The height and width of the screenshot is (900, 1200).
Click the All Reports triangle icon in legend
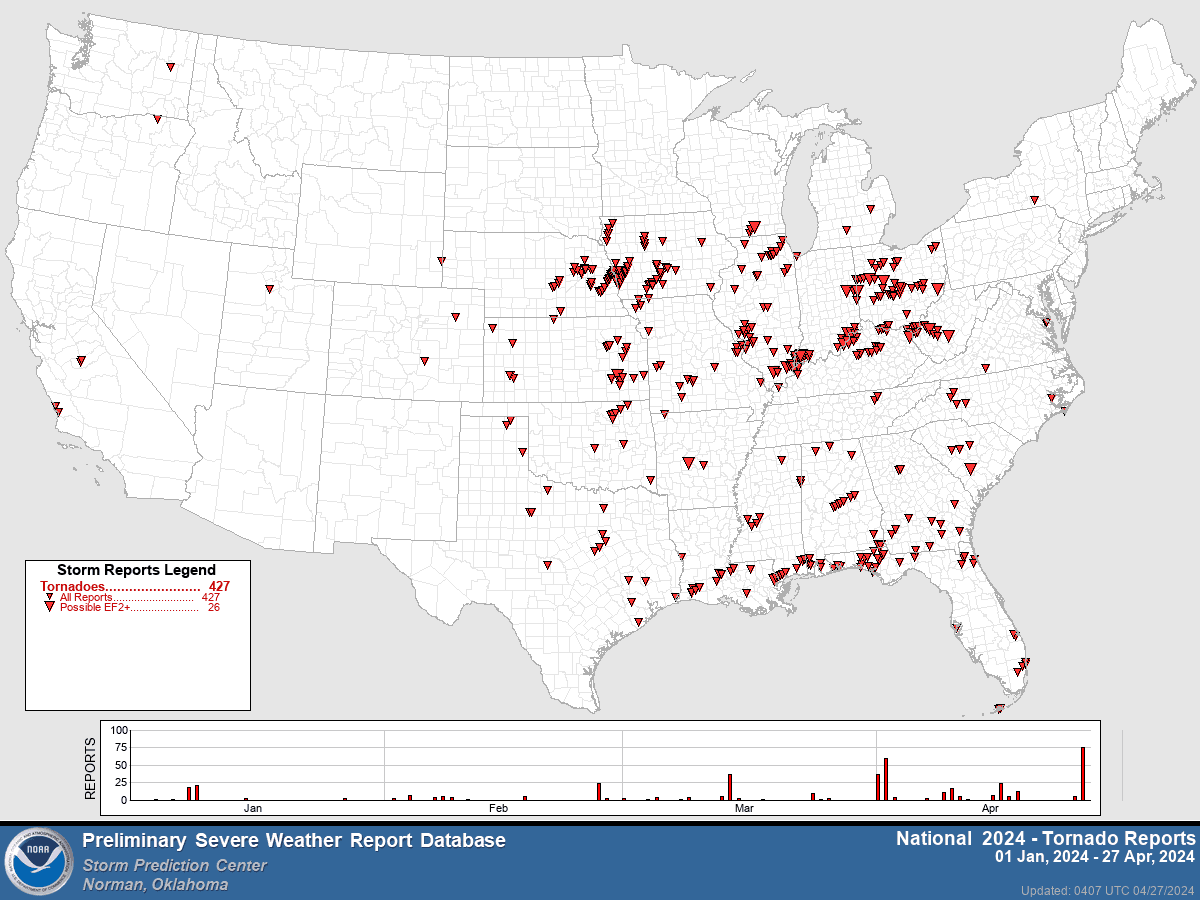[49, 597]
